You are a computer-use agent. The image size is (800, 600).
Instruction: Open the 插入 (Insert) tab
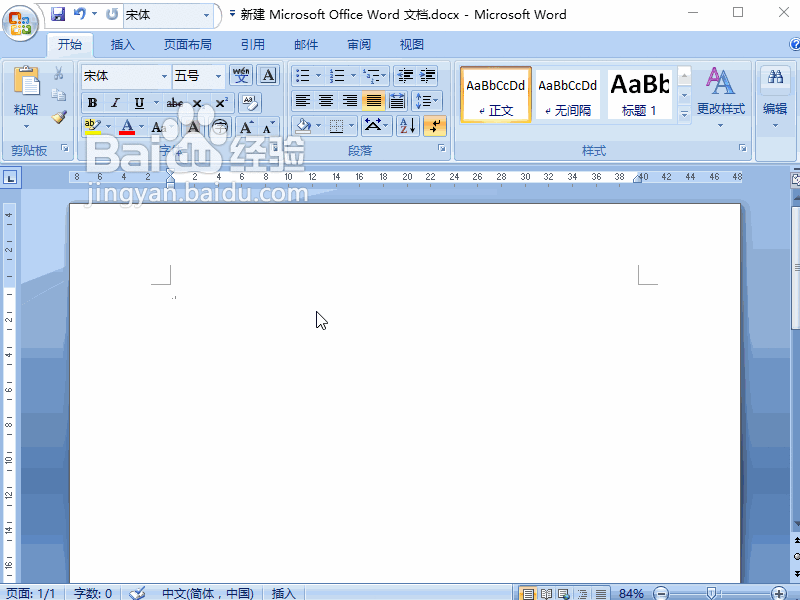[x=122, y=45]
